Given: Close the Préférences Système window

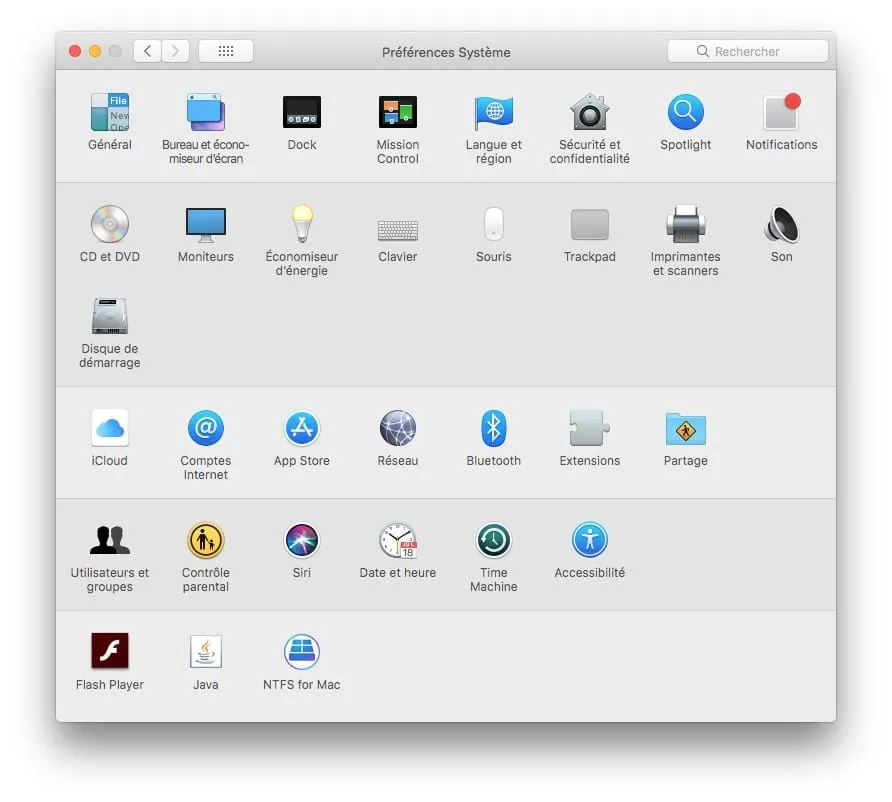Looking at the screenshot, I should [x=75, y=51].
